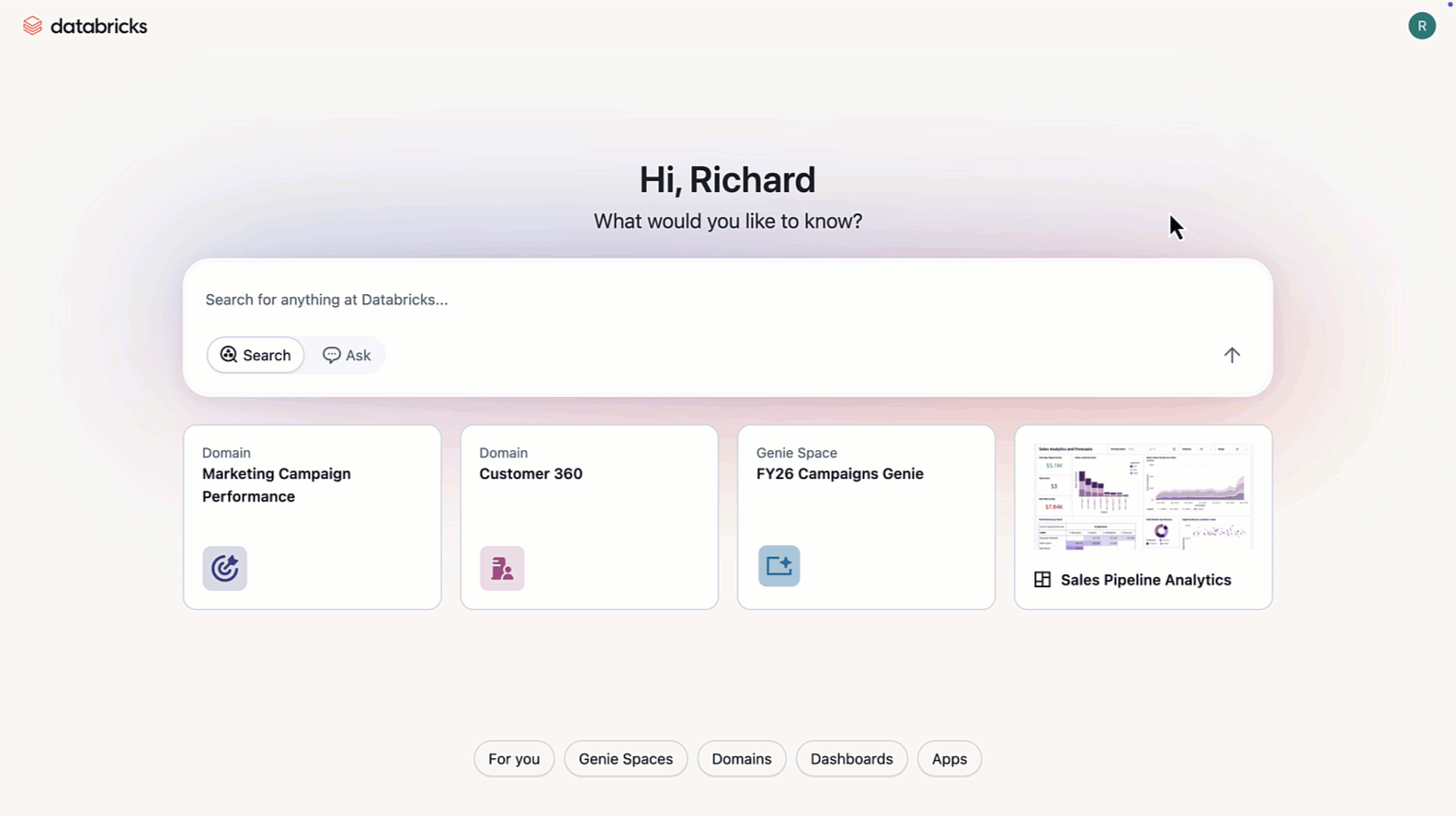The width and height of the screenshot is (1456, 816).
Task: Filter by Dashboards
Action: [852, 759]
